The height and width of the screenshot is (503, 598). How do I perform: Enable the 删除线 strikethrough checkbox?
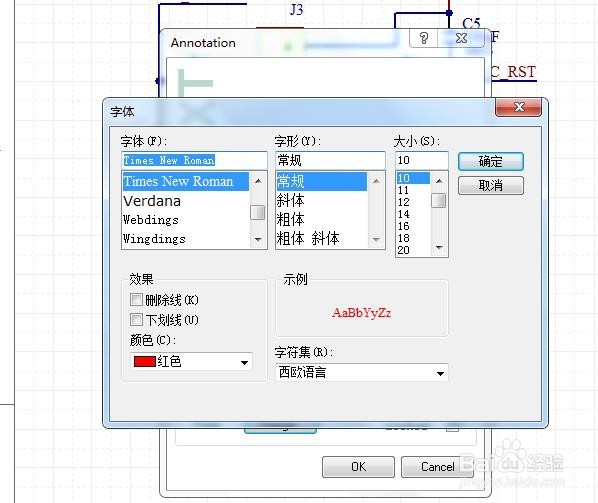[136, 300]
